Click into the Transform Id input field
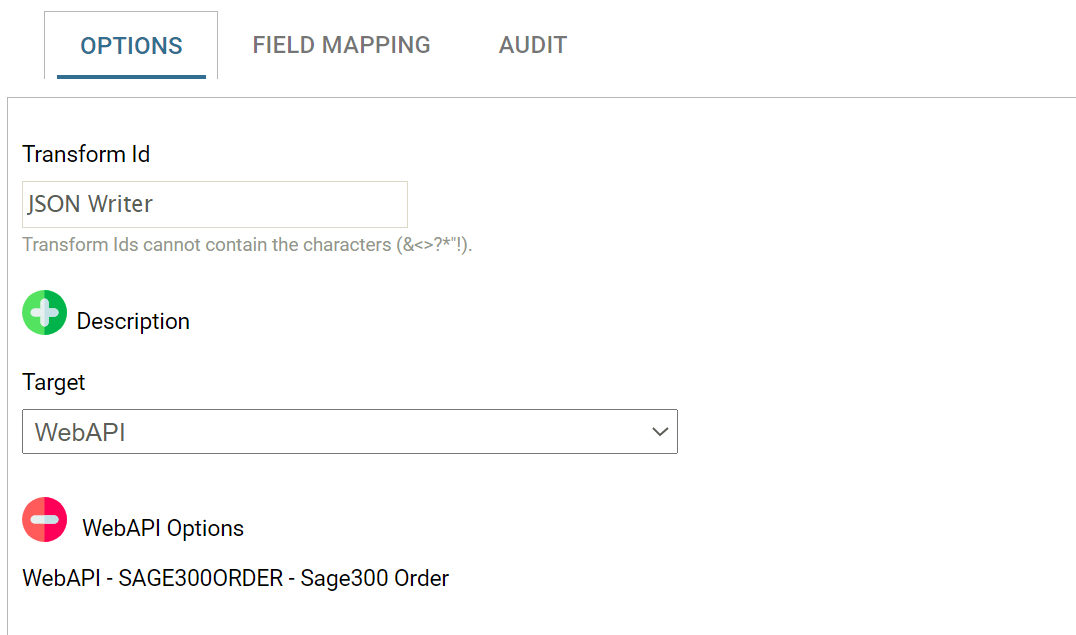The image size is (1076, 635). point(215,204)
